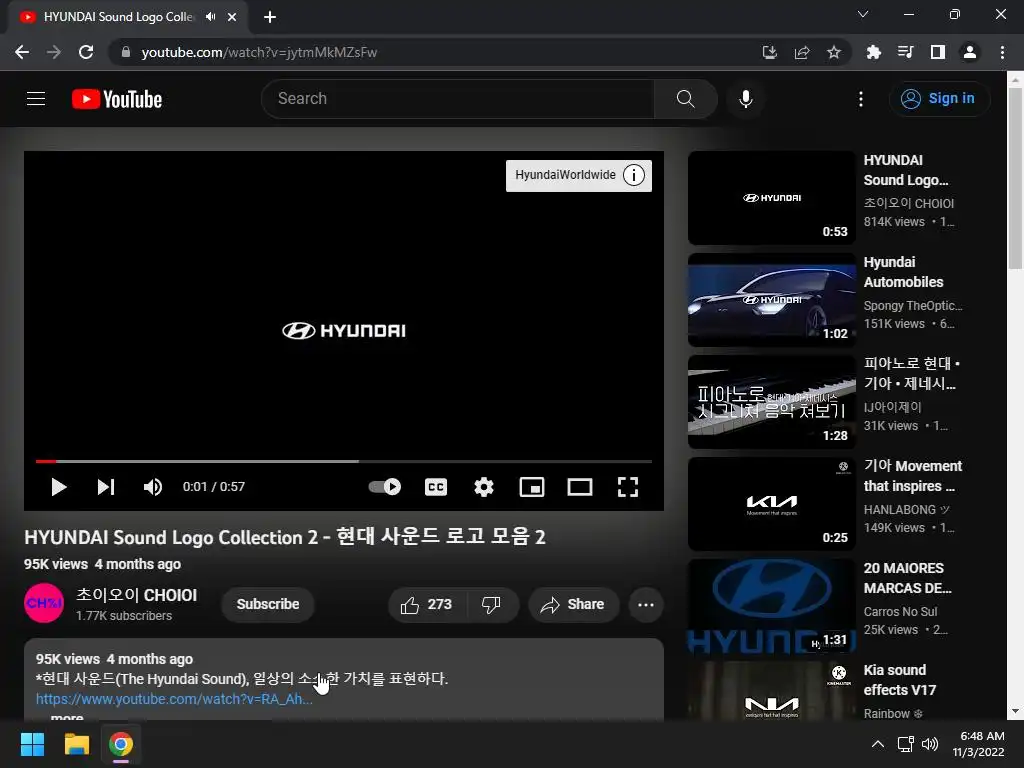Click Chrome icon in taskbar

tap(121, 744)
